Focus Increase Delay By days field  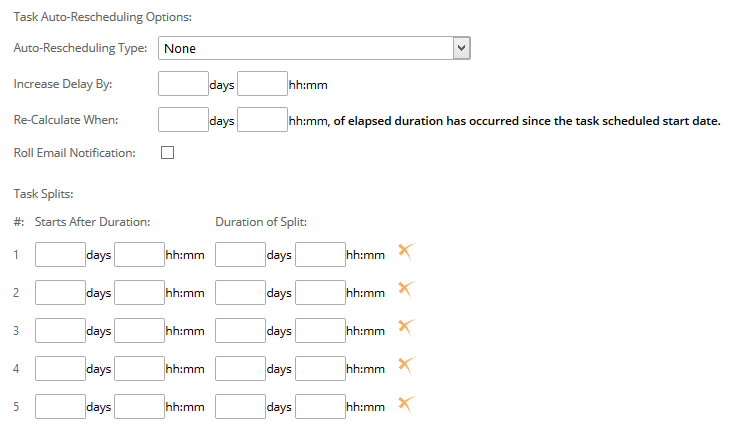coord(183,83)
